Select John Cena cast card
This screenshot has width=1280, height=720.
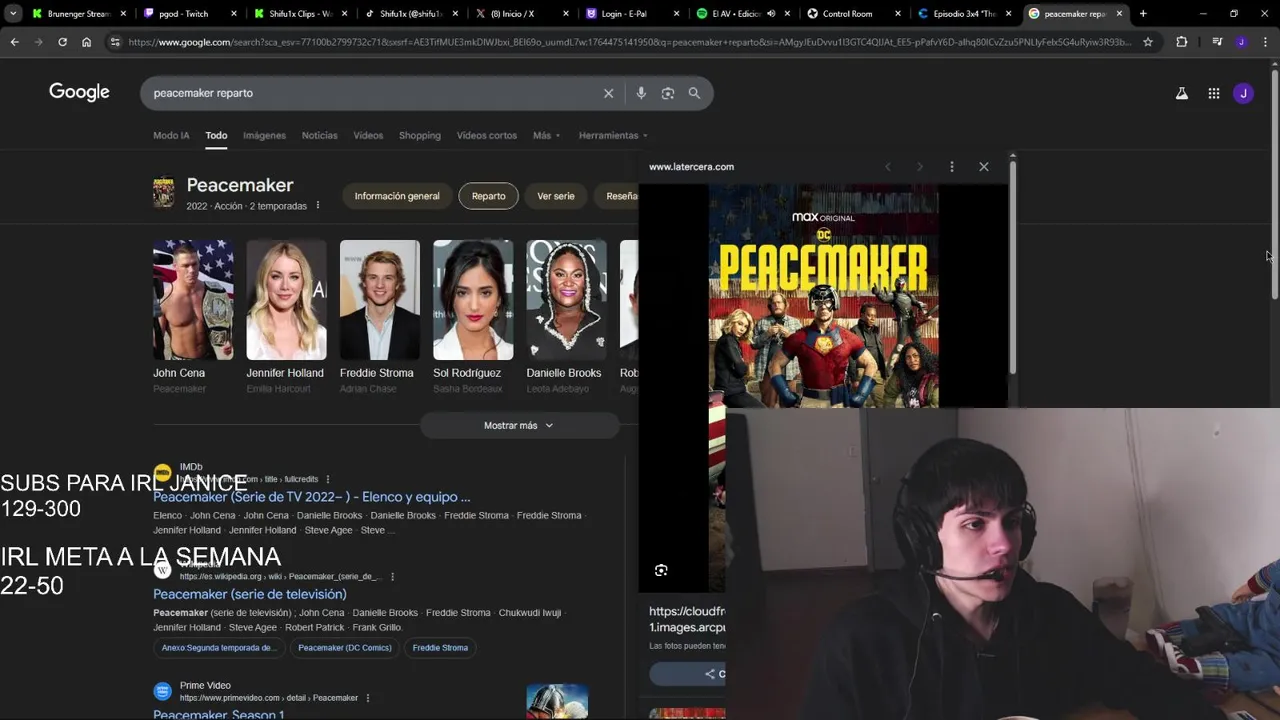point(193,316)
